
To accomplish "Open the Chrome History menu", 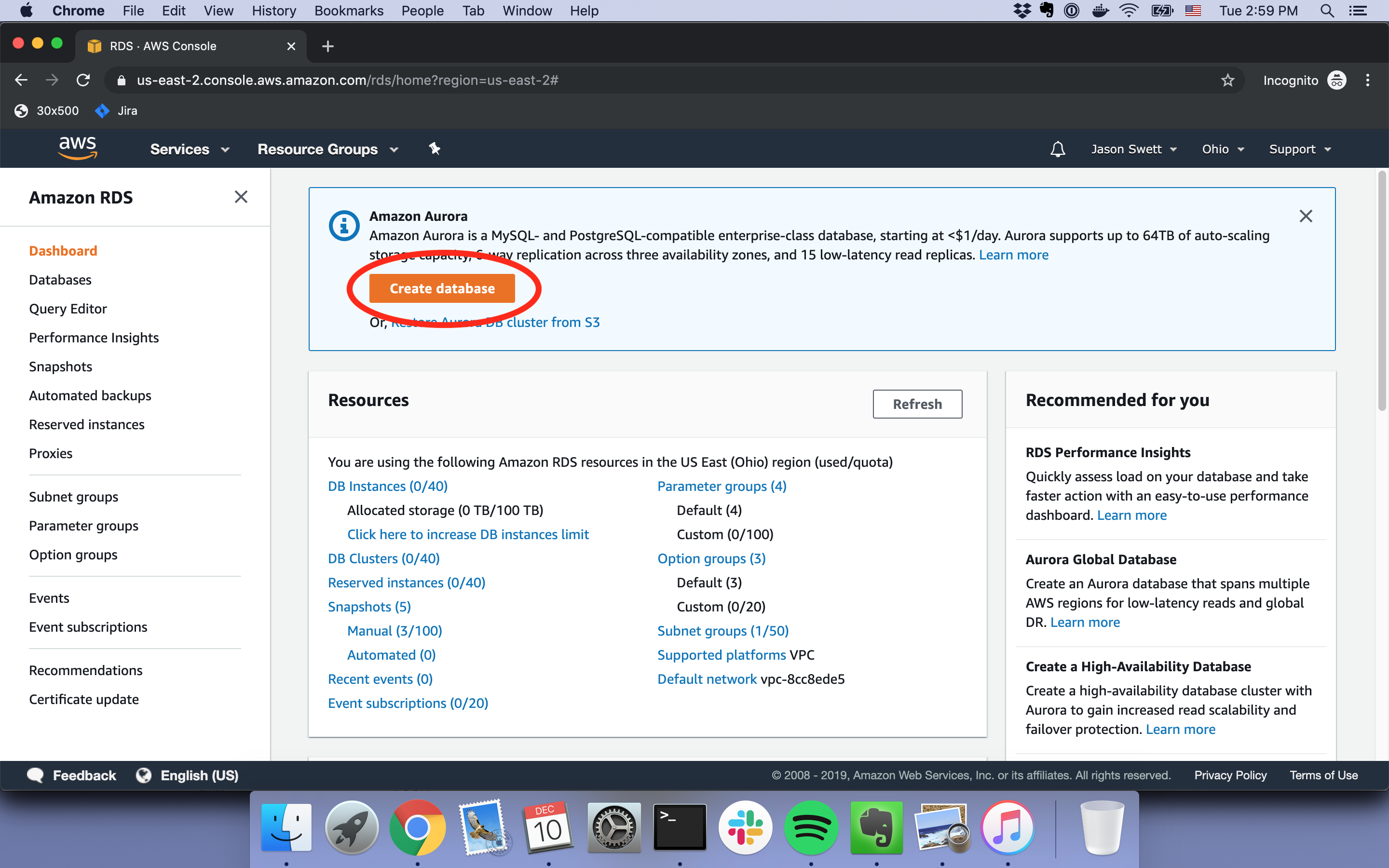I will (x=274, y=10).
